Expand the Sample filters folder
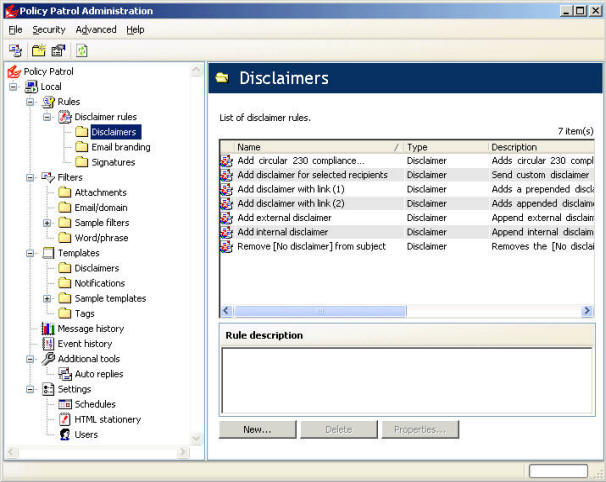The image size is (606, 482). tap(47, 223)
